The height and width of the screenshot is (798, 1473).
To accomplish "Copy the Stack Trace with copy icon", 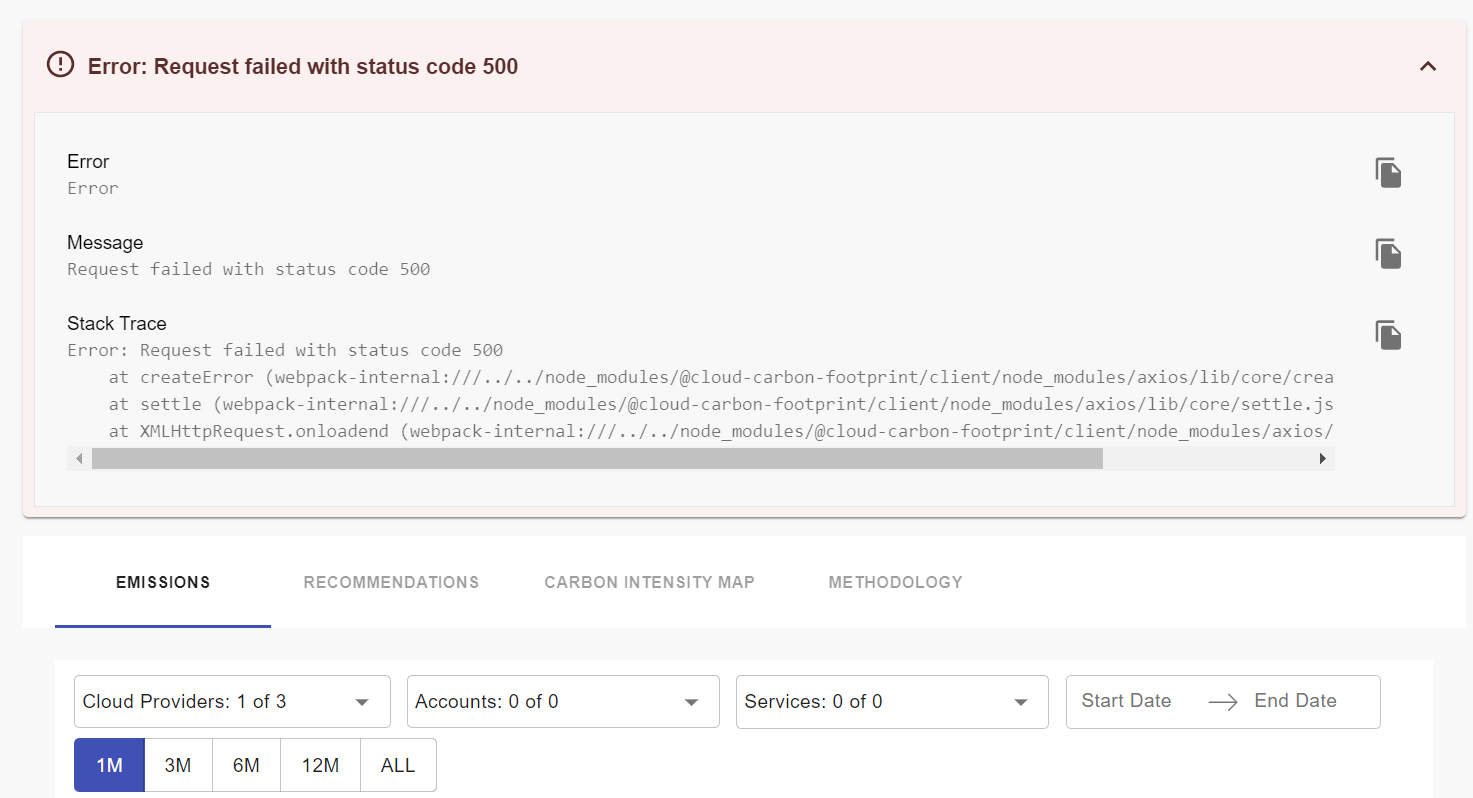I will [1388, 334].
